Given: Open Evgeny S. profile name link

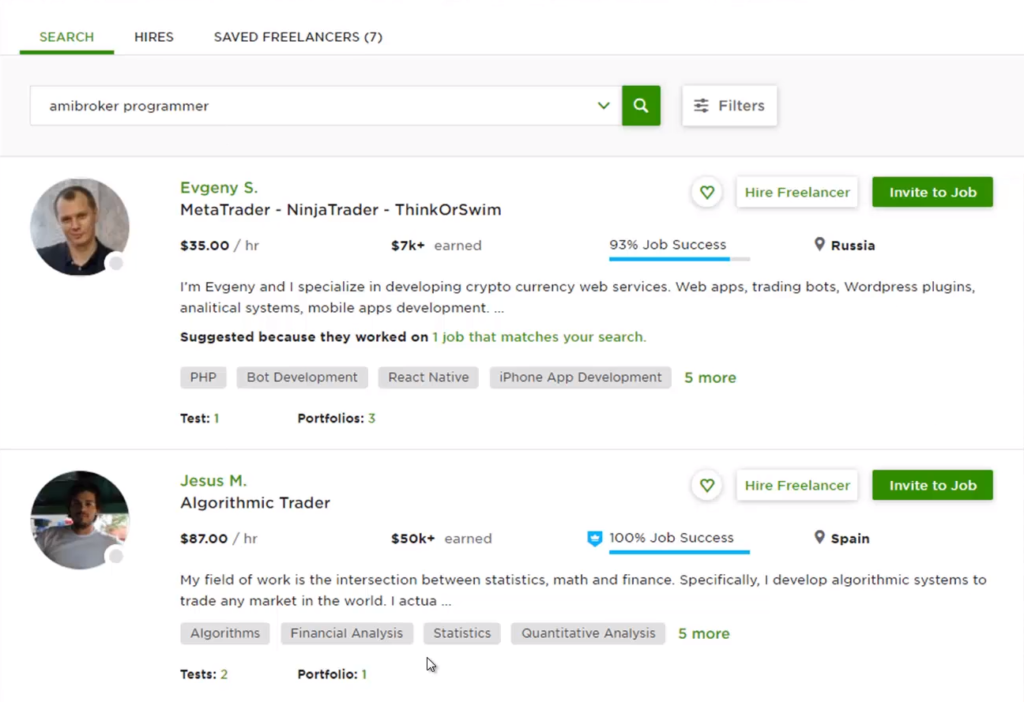Looking at the screenshot, I should pyautogui.click(x=219, y=188).
